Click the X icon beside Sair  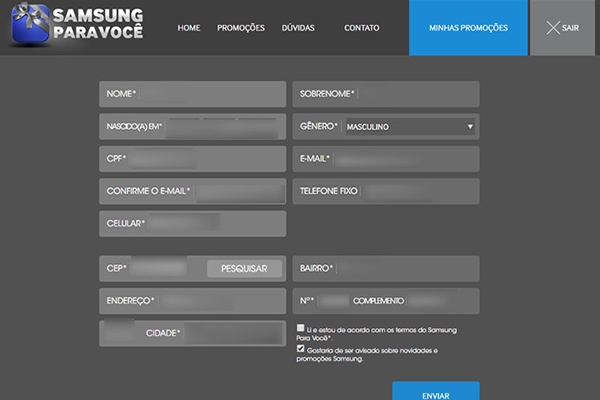(x=553, y=28)
